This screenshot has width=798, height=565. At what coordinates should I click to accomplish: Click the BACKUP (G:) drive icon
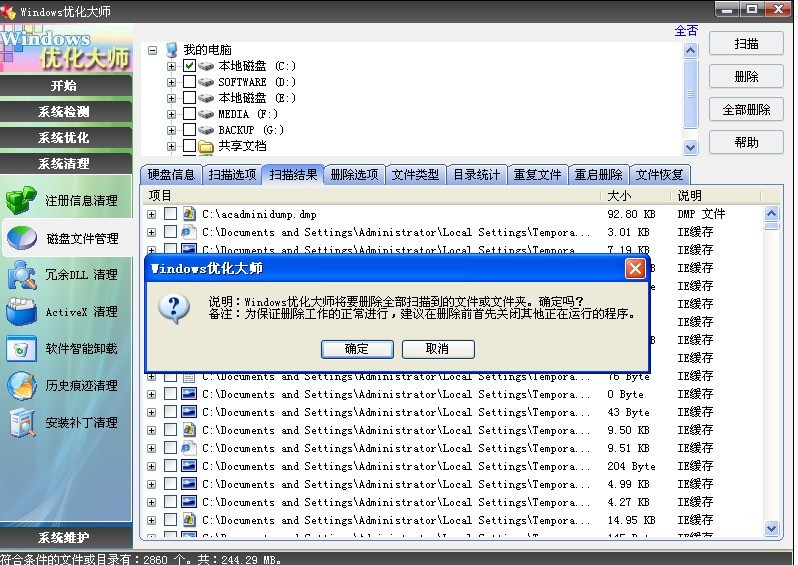pyautogui.click(x=206, y=130)
